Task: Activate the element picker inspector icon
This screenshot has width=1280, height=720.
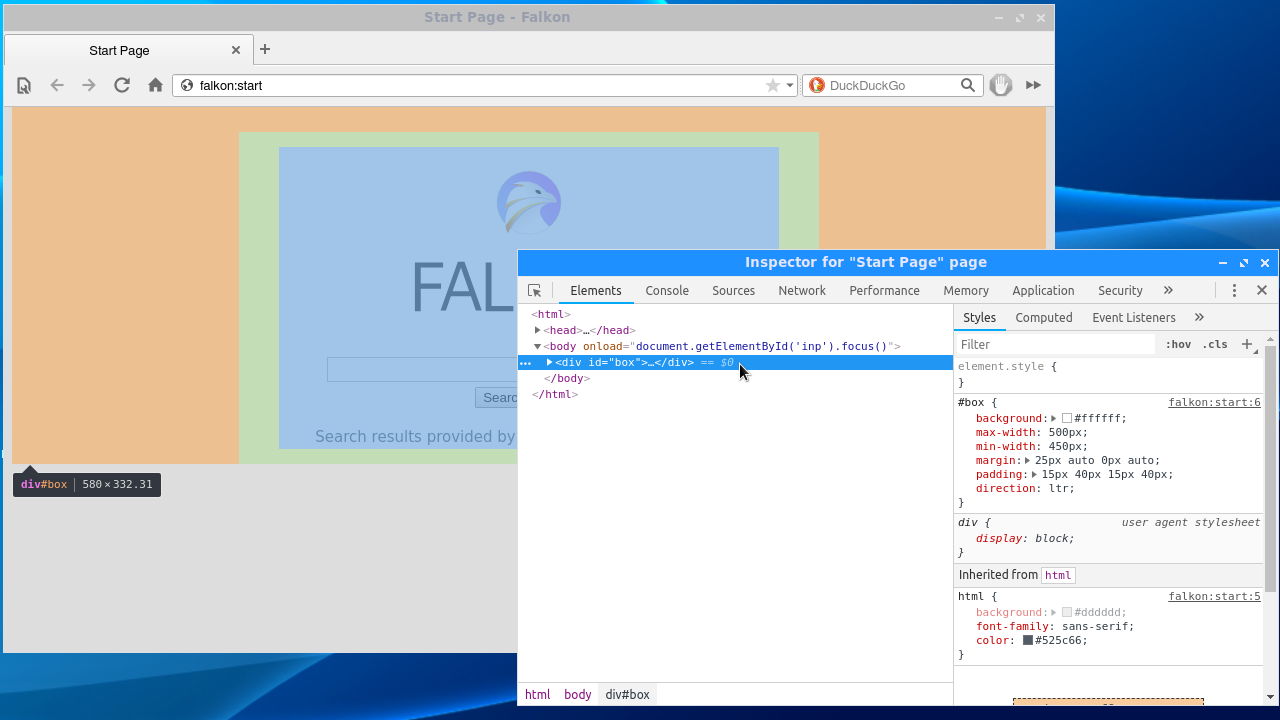Action: coord(535,291)
